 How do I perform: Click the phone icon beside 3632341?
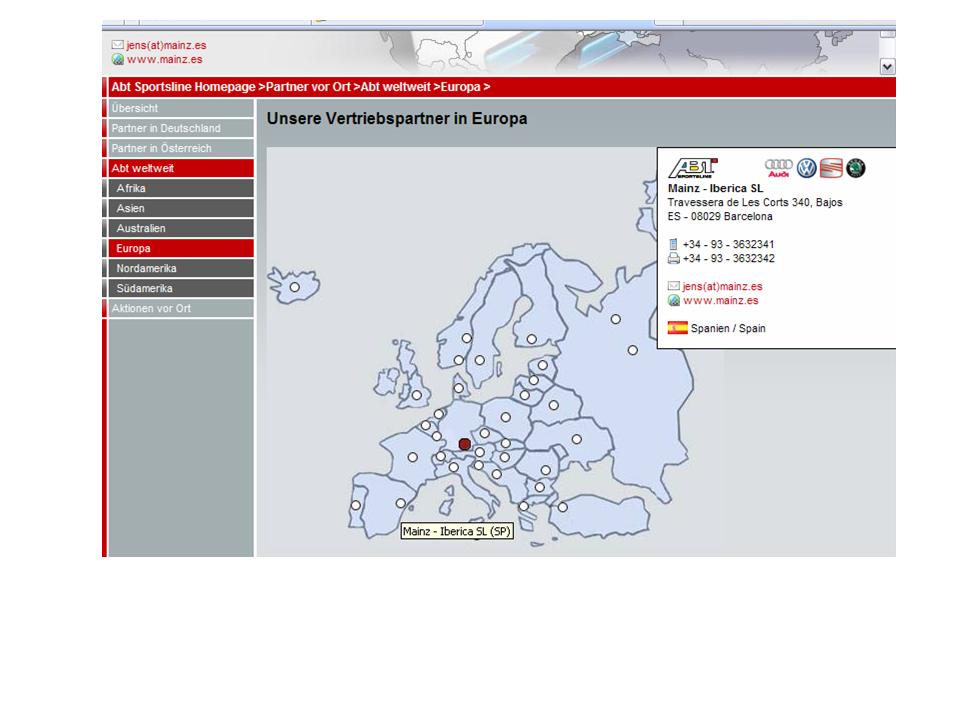click(673, 244)
